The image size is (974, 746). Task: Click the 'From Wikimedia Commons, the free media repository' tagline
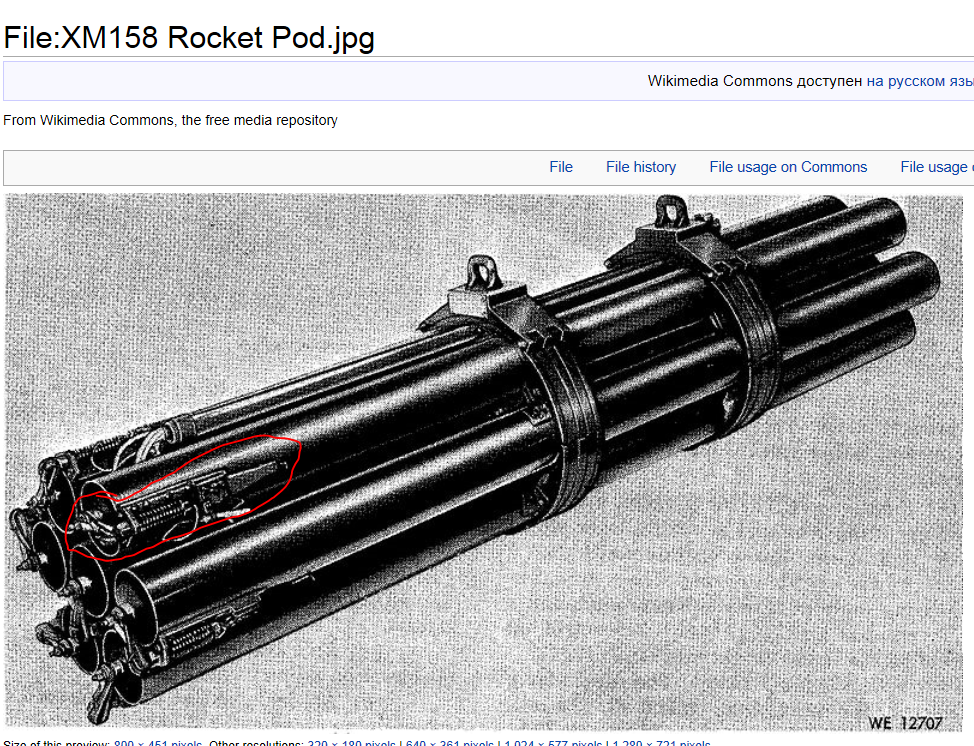click(170, 121)
